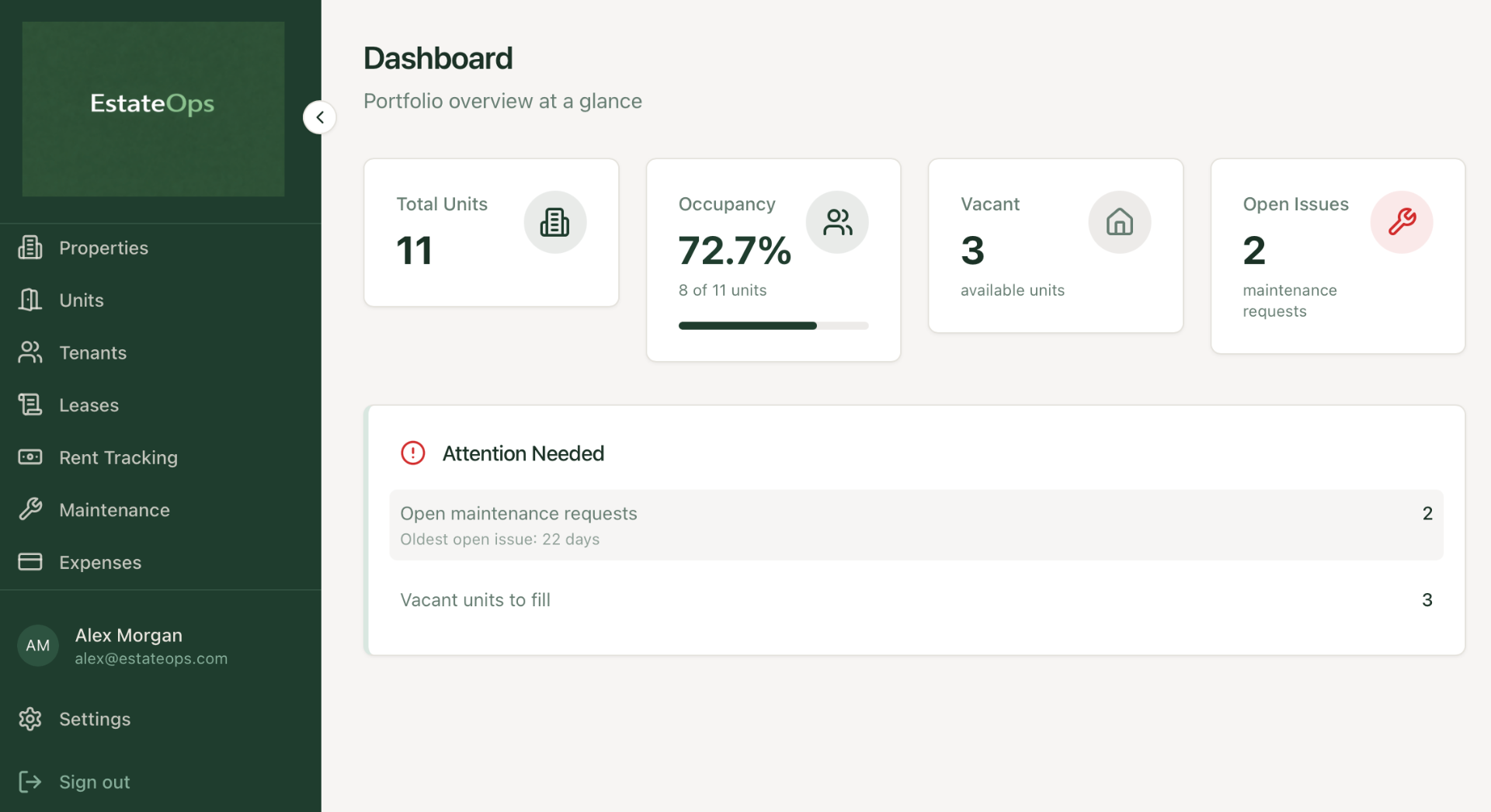Open the Leases page label
The image size is (1491, 812).
89,405
